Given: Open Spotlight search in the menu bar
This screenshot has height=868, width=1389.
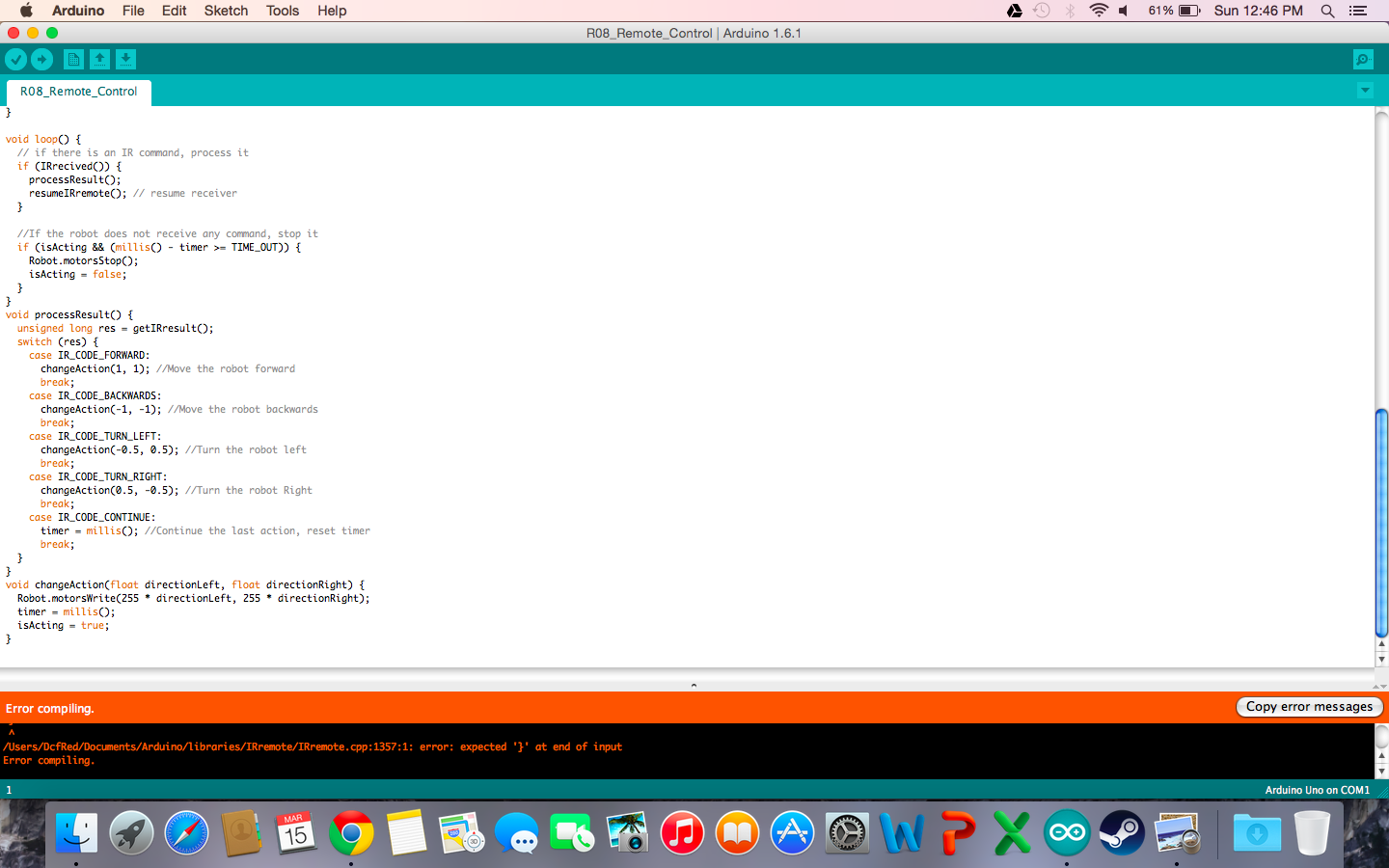Looking at the screenshot, I should click(x=1327, y=11).
